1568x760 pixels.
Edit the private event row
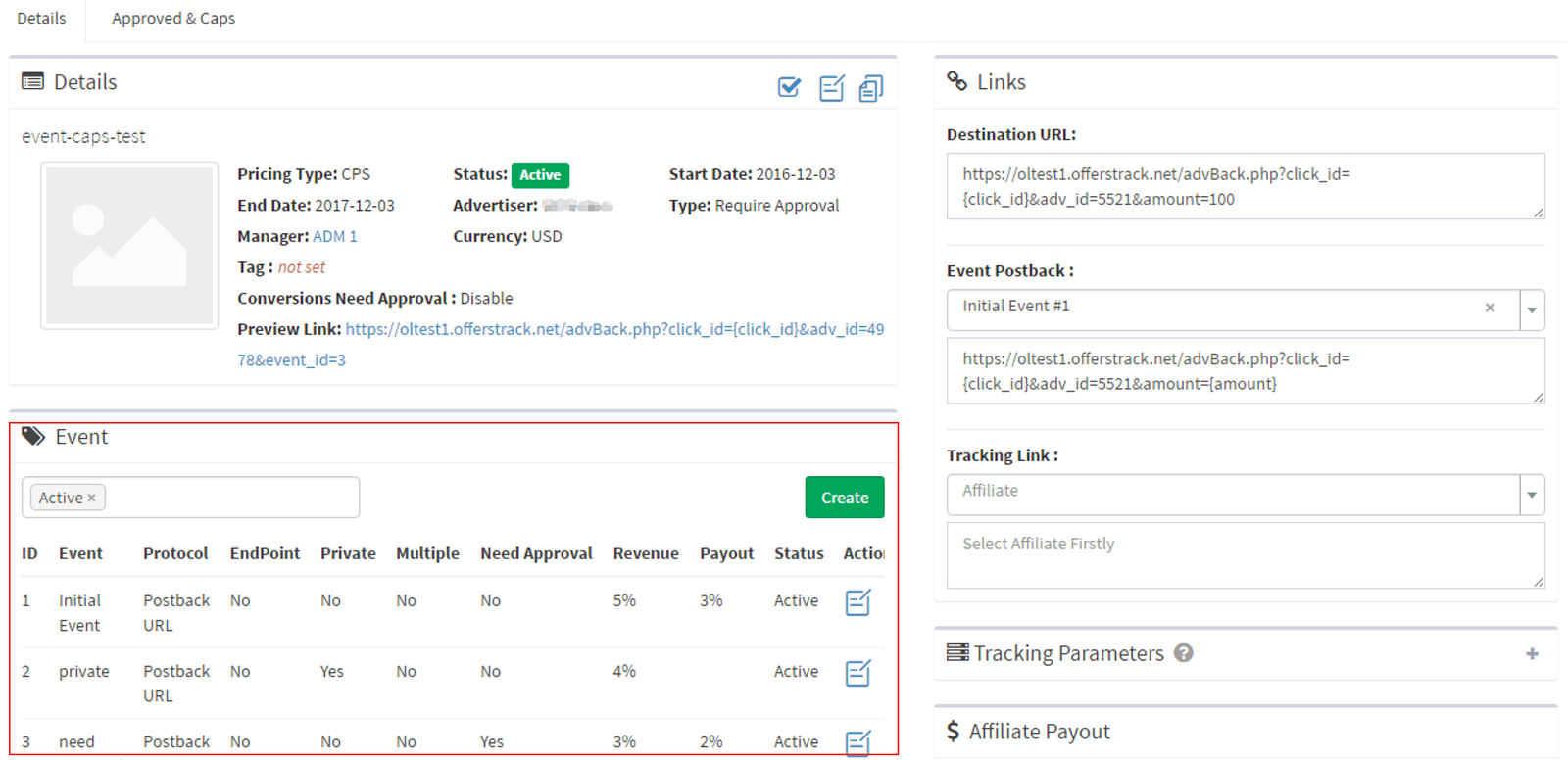point(857,673)
